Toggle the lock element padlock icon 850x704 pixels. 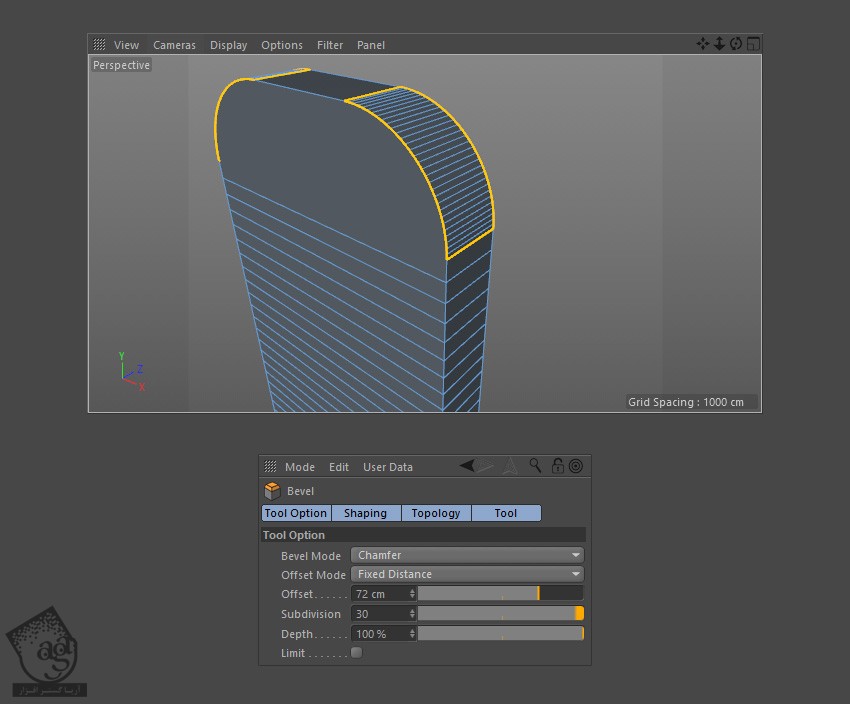pyautogui.click(x=557, y=466)
